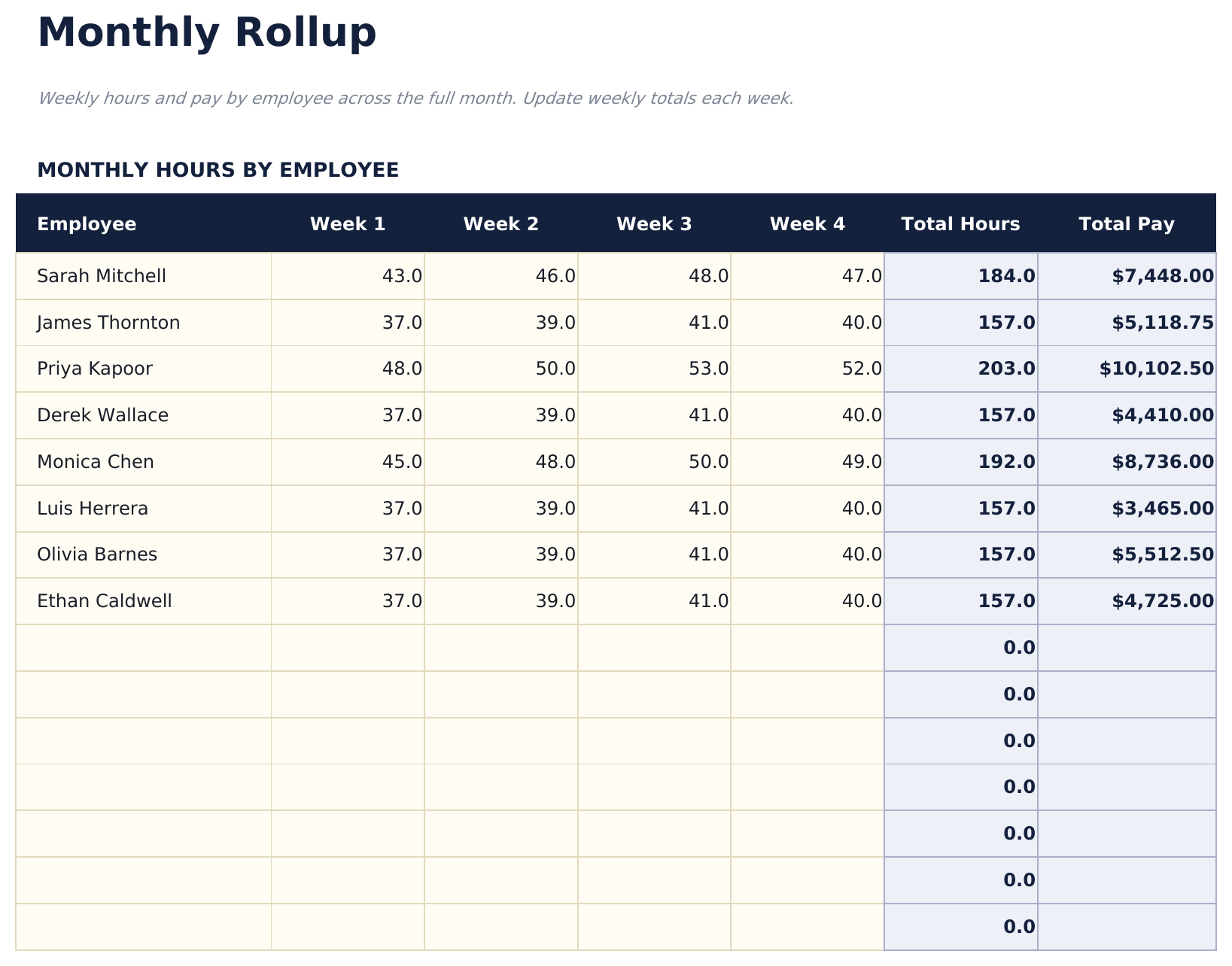Select the Employee column header
This screenshot has height=966, width=1232.
coord(87,223)
